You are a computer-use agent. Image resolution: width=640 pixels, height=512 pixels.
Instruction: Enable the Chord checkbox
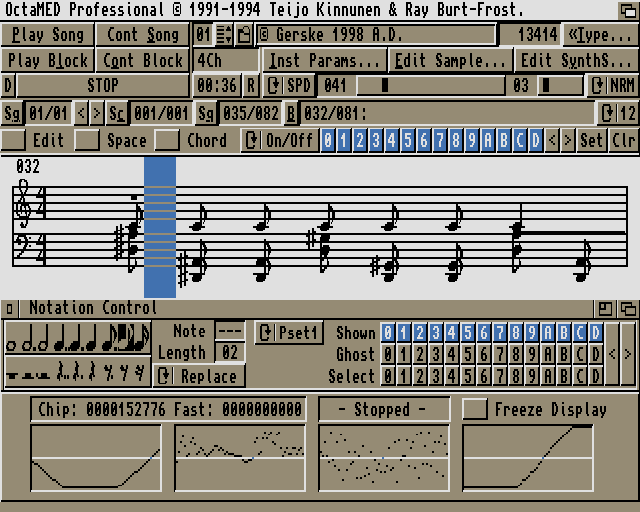click(x=167, y=140)
